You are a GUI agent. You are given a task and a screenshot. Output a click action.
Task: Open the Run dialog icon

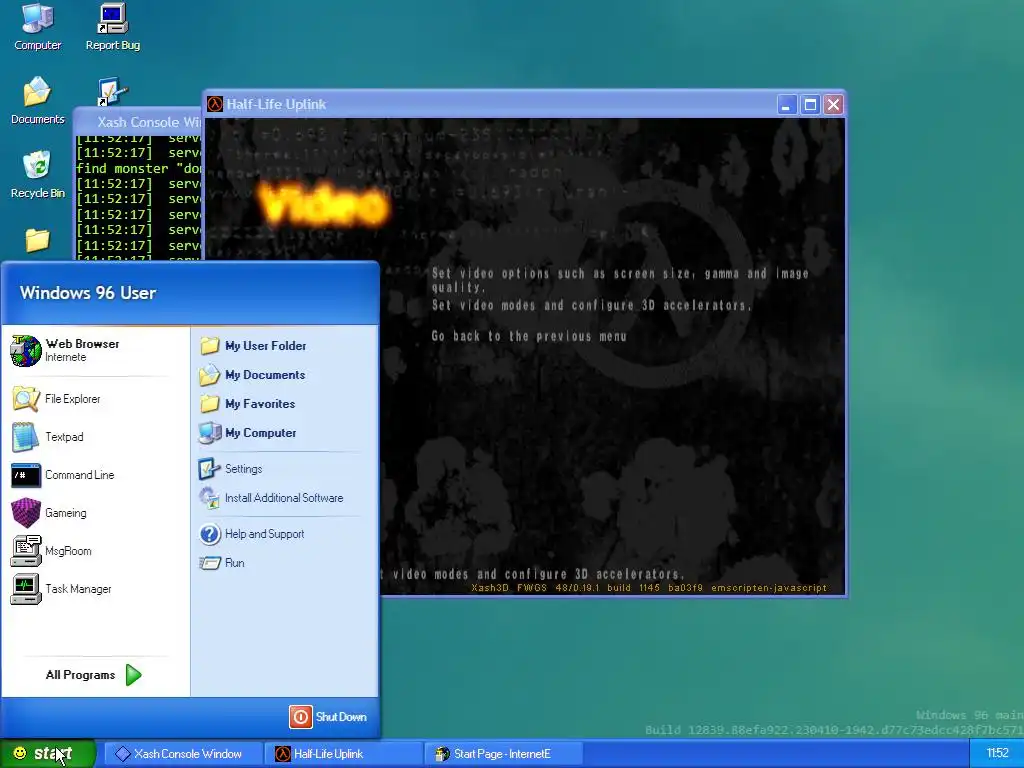[x=210, y=563]
